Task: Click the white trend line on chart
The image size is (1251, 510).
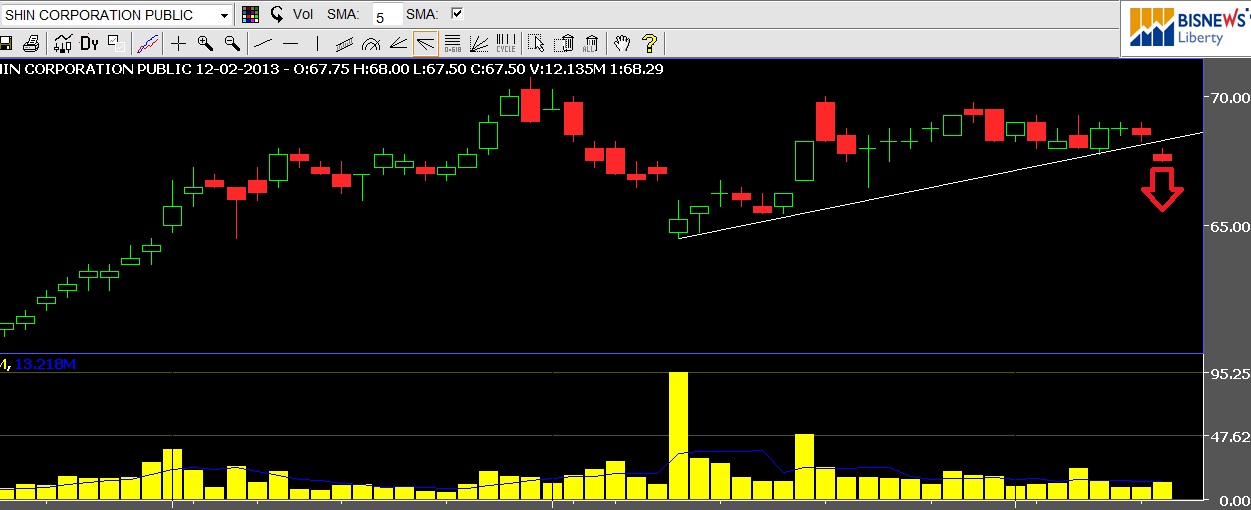Action: [940, 185]
